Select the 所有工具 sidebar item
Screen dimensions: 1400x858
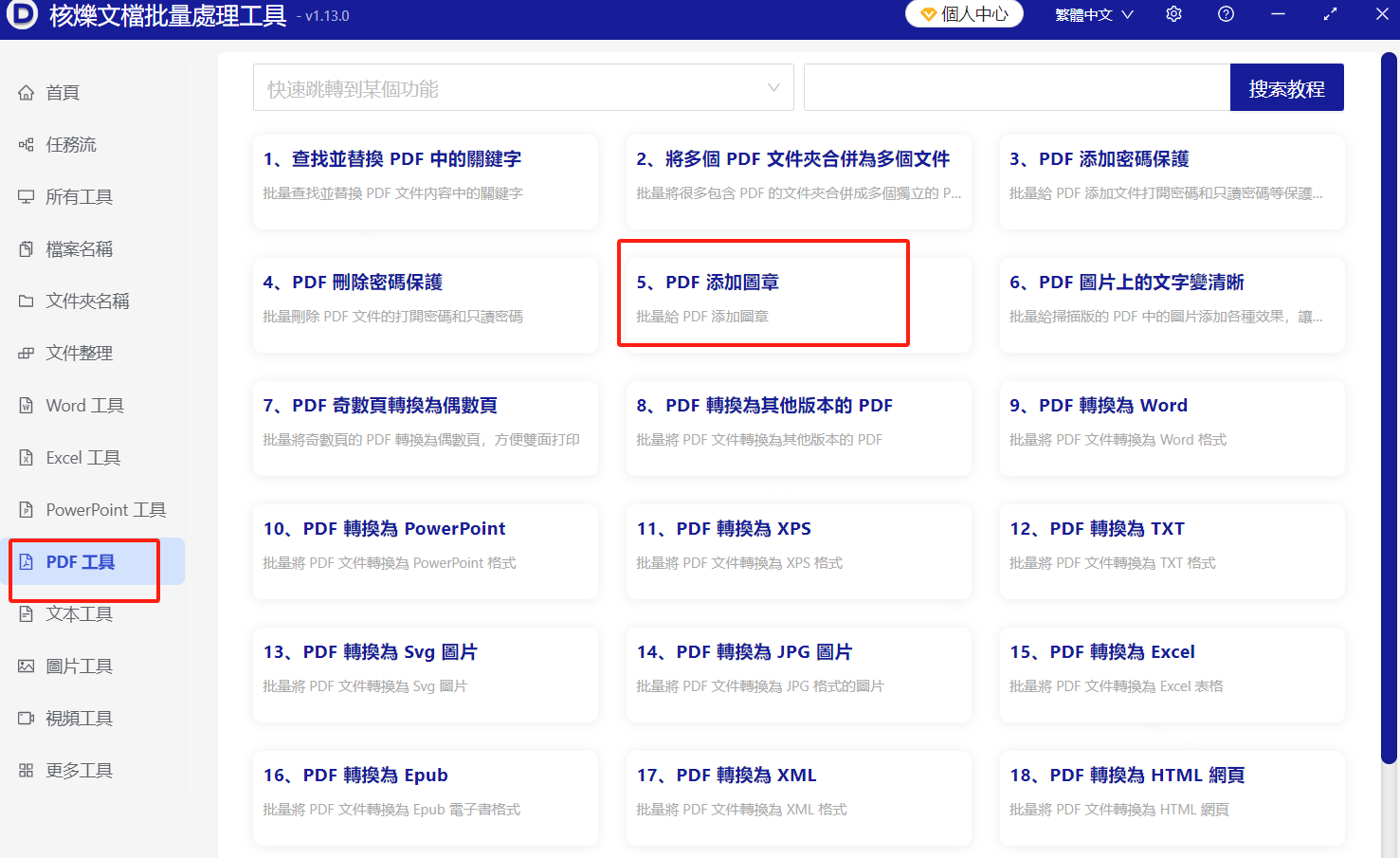coord(80,196)
